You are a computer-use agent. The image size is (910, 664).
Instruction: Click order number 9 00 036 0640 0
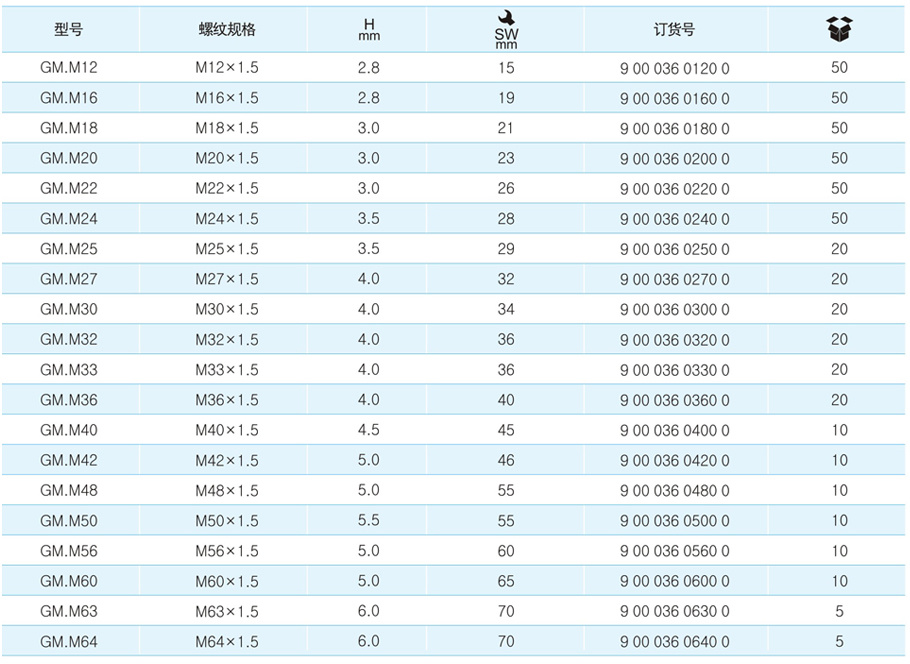tap(674, 642)
